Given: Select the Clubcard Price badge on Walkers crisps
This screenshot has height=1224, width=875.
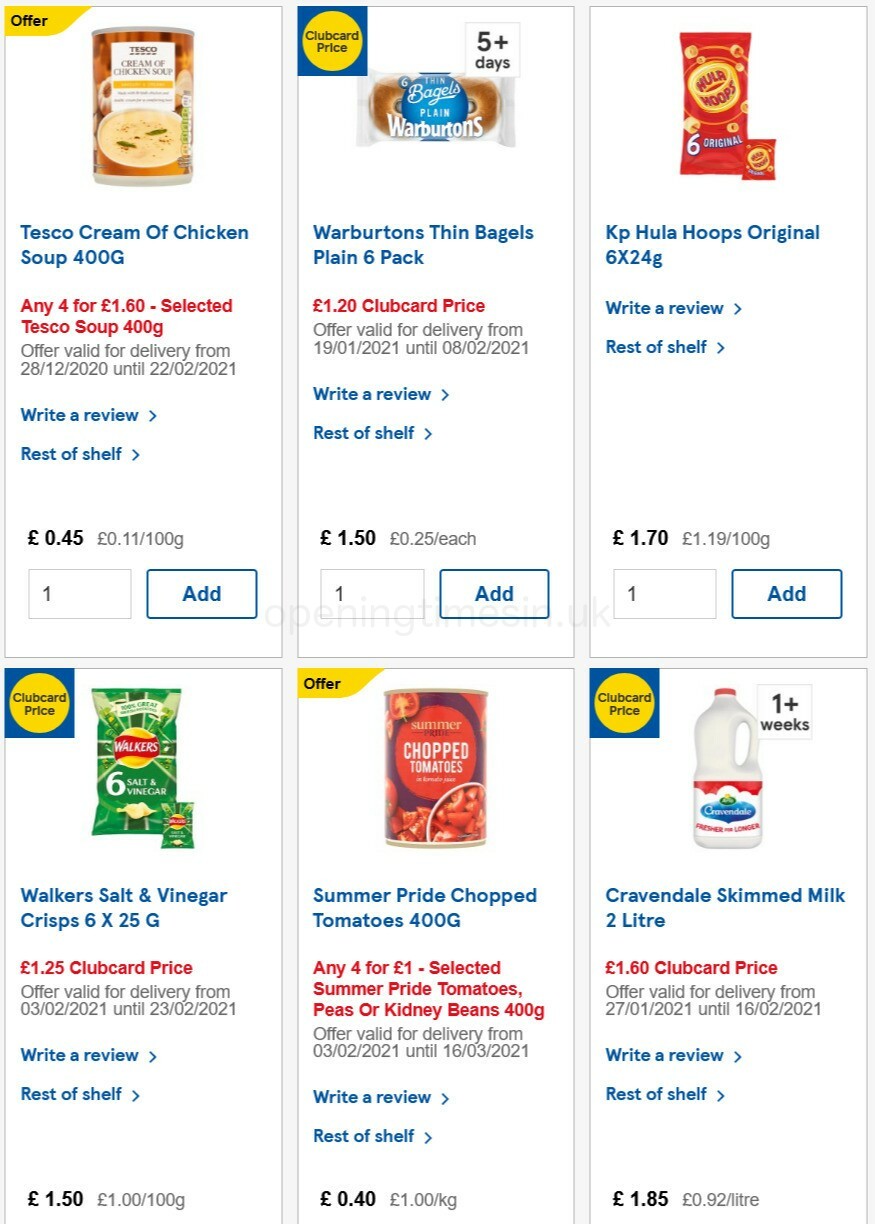Looking at the screenshot, I should (x=39, y=703).
